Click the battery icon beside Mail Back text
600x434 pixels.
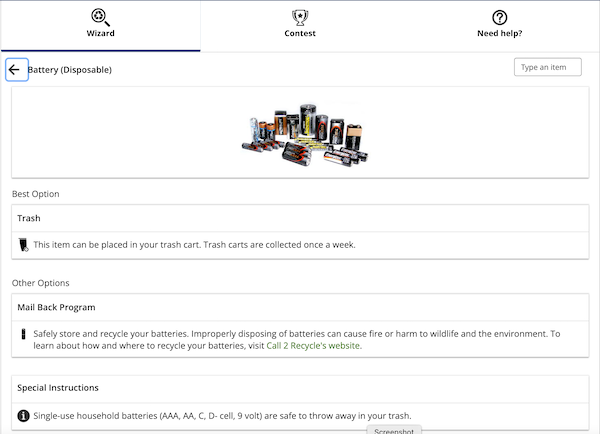pos(23,334)
